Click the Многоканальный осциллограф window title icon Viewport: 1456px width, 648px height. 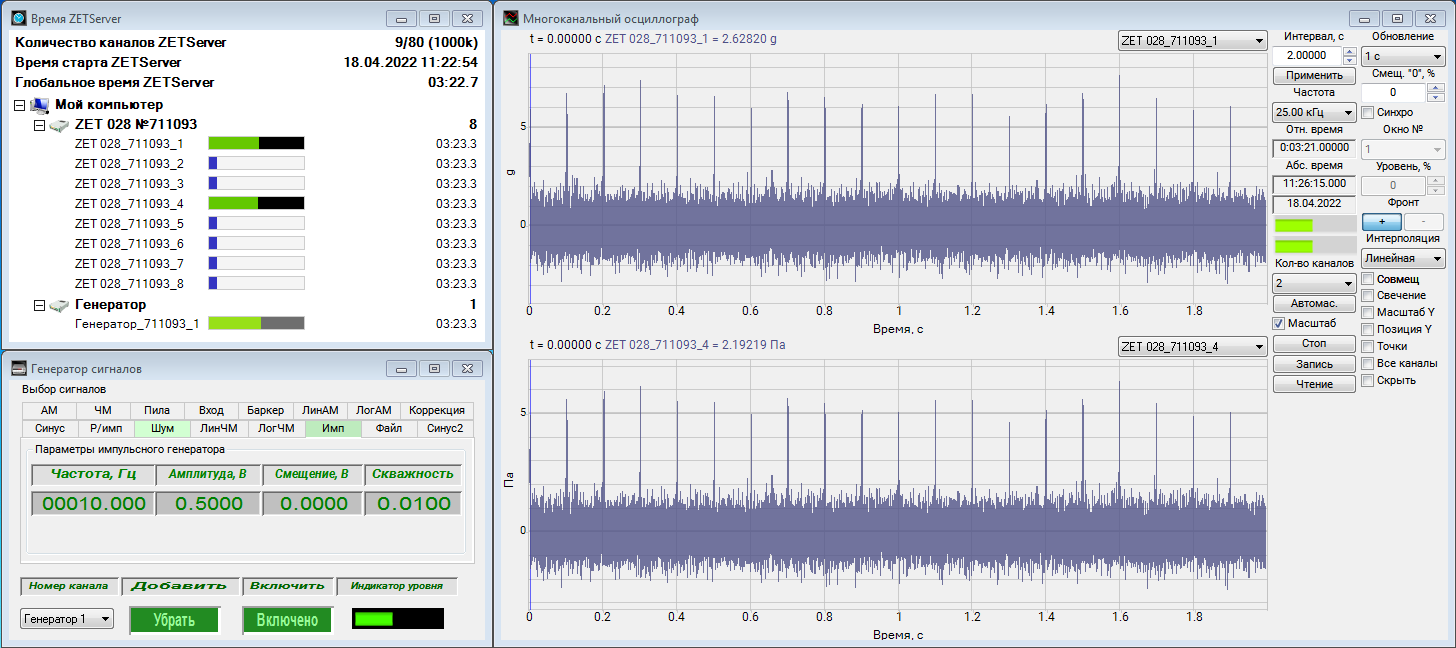[511, 18]
